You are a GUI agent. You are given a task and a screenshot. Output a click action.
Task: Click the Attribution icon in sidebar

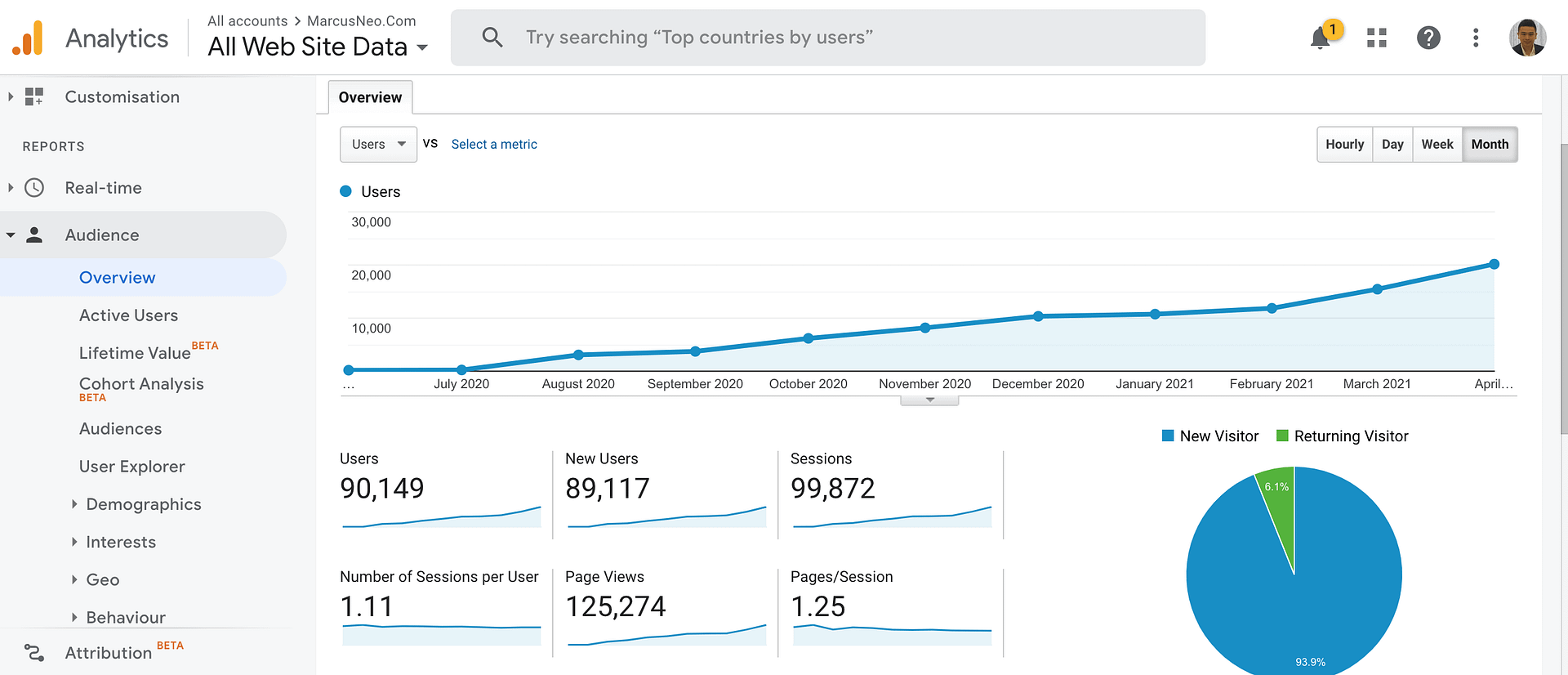[34, 653]
